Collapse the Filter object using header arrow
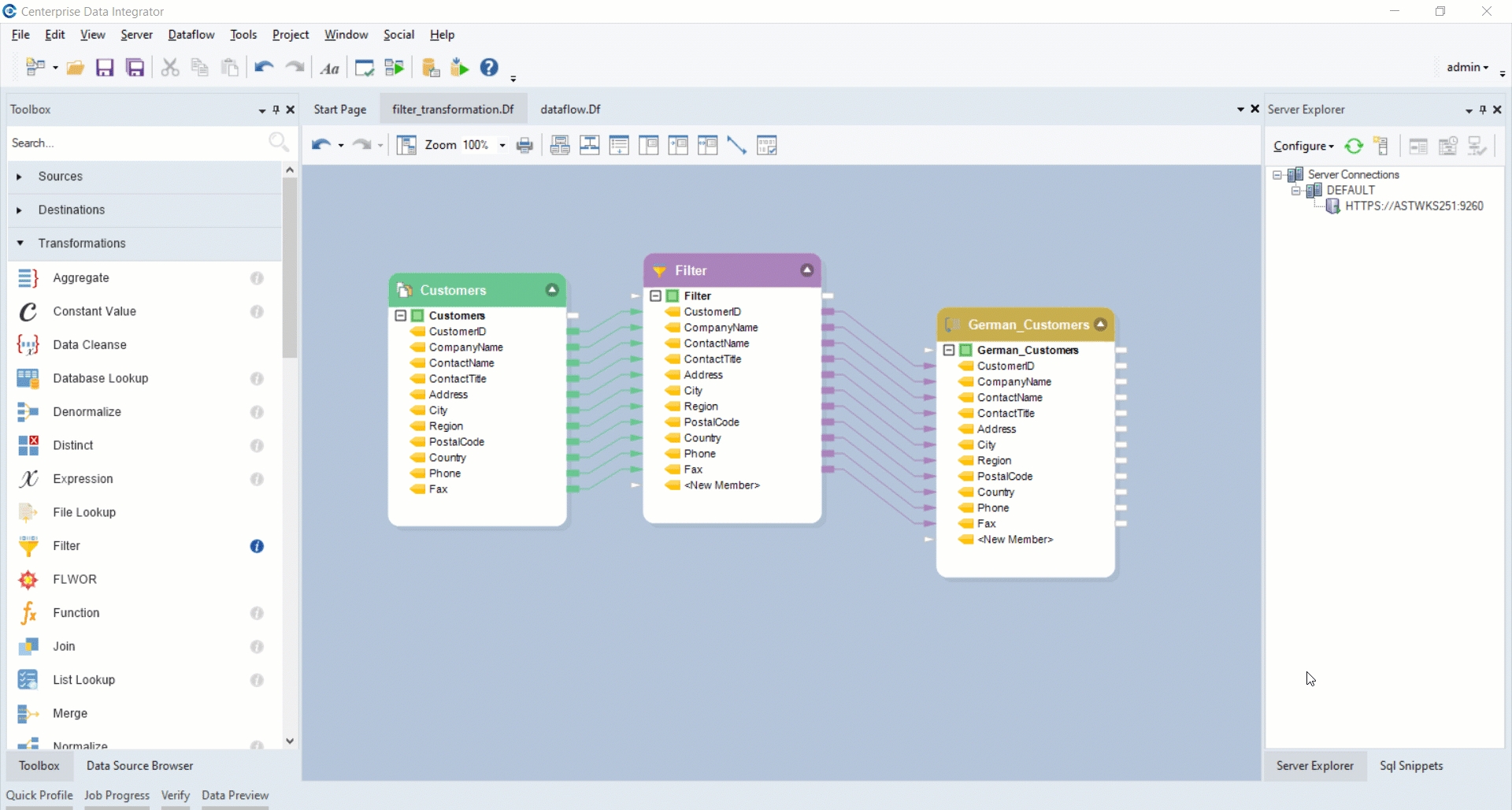 (x=806, y=270)
